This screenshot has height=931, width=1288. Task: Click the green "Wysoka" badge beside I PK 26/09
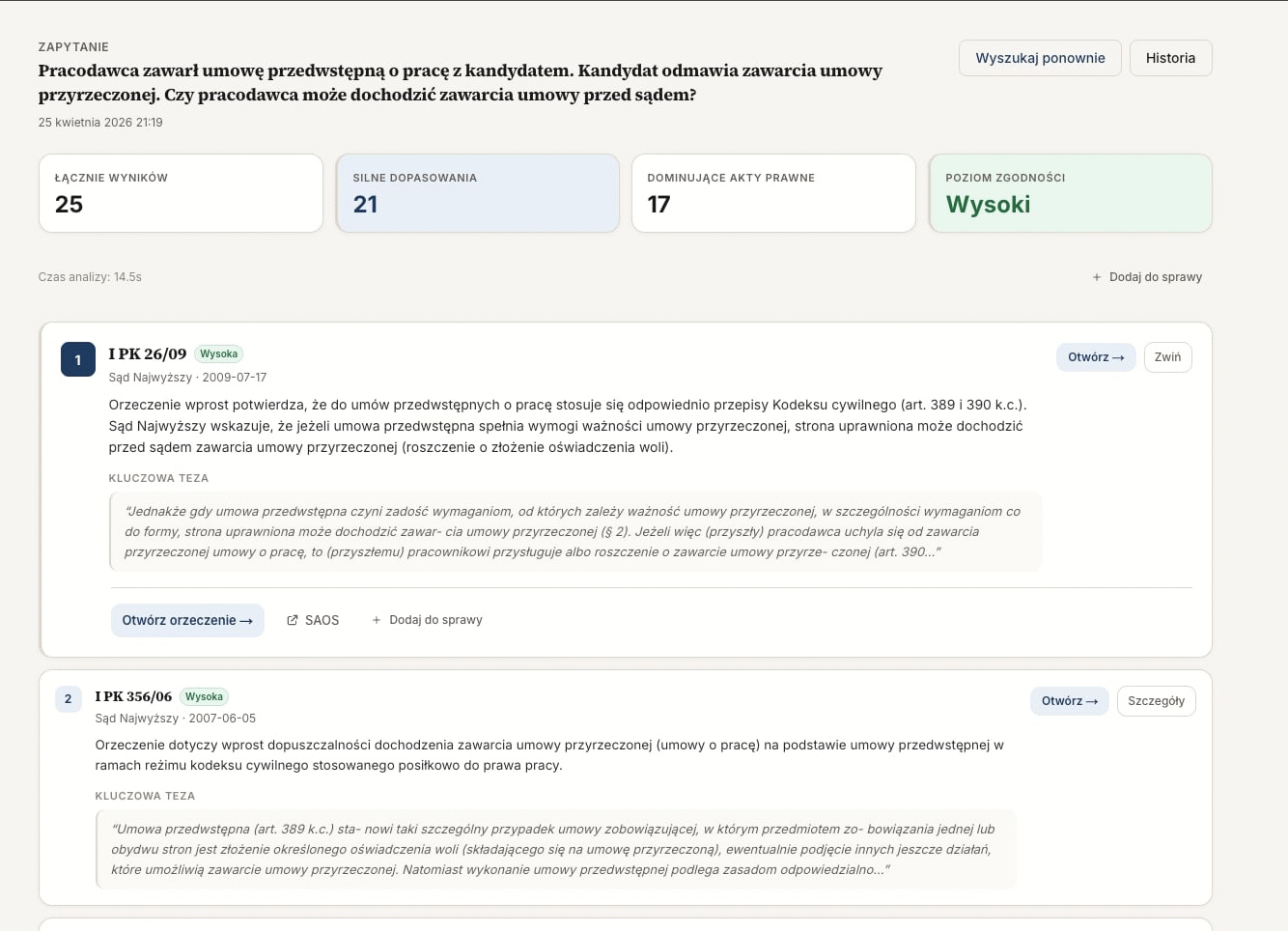218,353
